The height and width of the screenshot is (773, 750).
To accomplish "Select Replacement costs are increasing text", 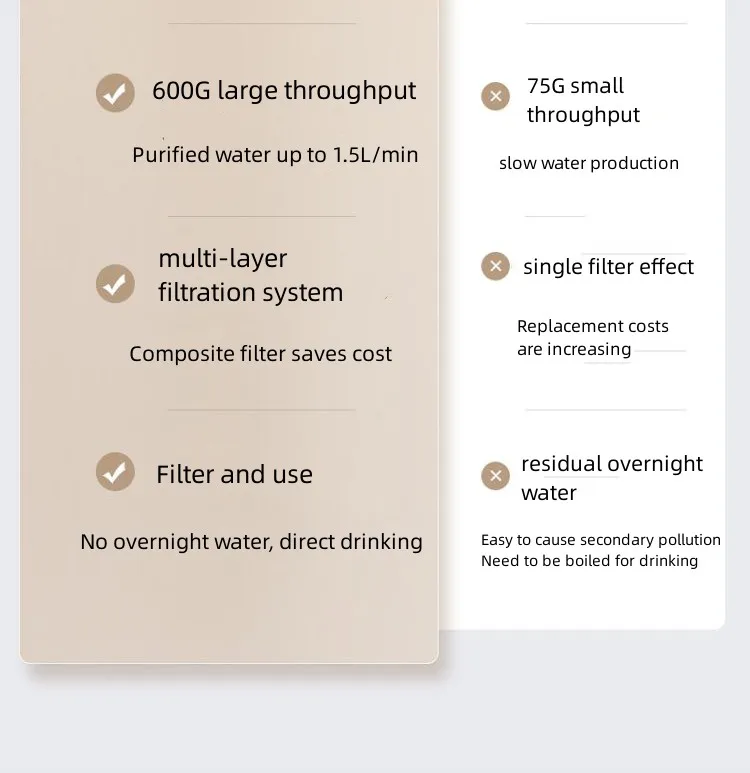I will click(x=592, y=337).
